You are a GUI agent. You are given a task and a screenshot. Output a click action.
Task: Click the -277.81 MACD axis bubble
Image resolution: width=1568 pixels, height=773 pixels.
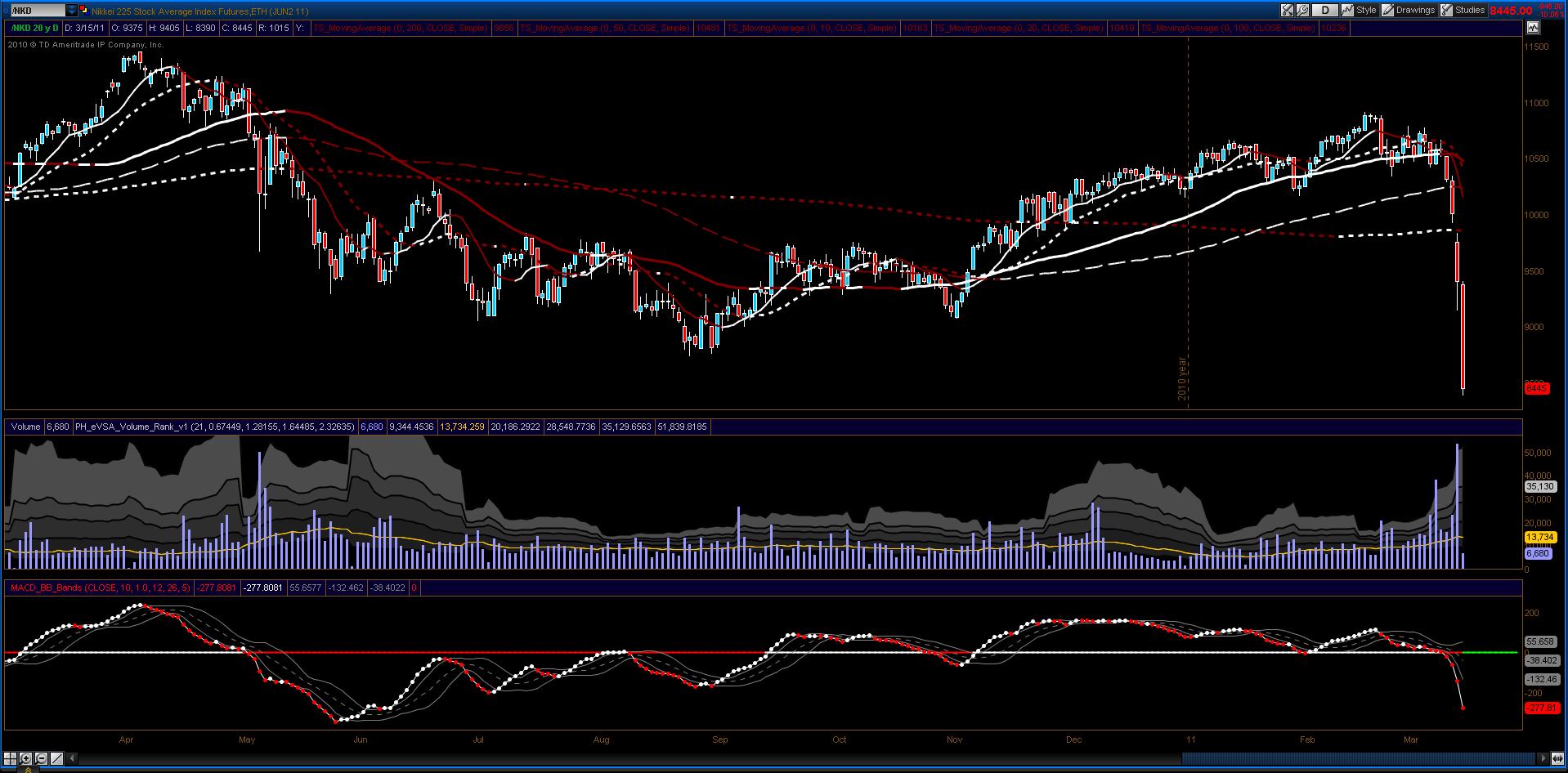tap(1541, 708)
